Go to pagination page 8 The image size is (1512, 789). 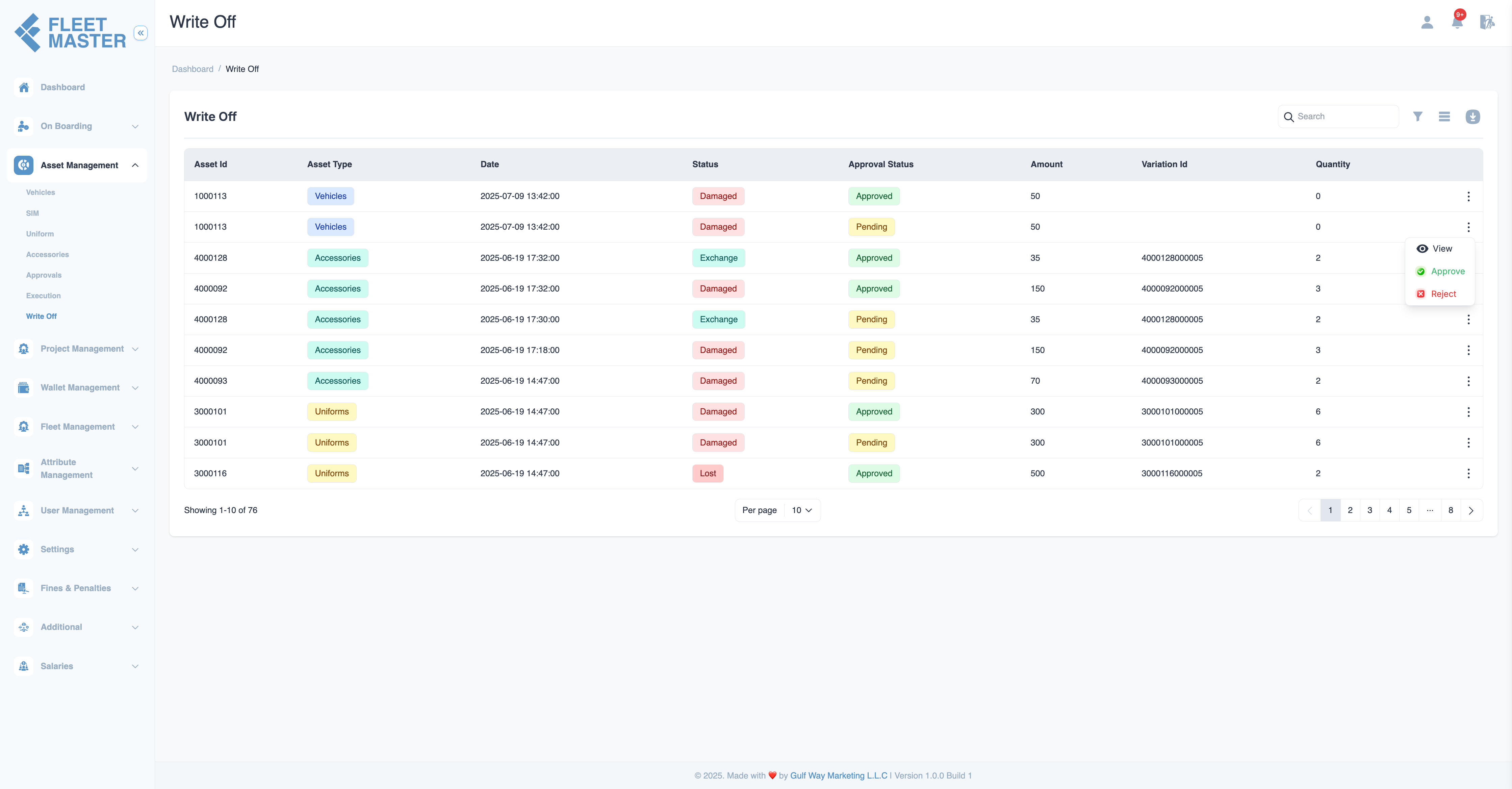1451,510
